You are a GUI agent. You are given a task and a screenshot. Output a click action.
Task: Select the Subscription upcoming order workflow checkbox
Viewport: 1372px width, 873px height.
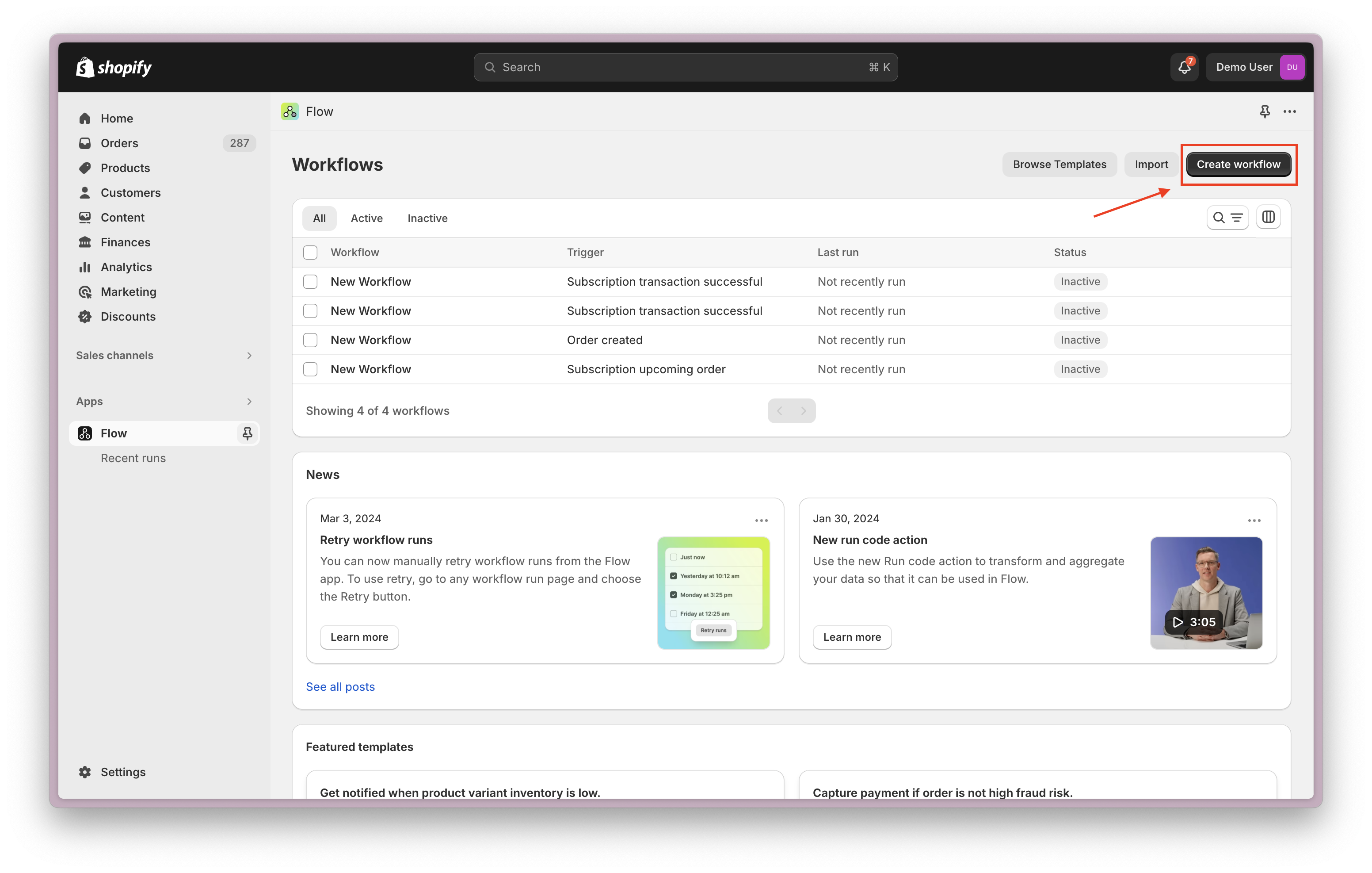(x=310, y=369)
